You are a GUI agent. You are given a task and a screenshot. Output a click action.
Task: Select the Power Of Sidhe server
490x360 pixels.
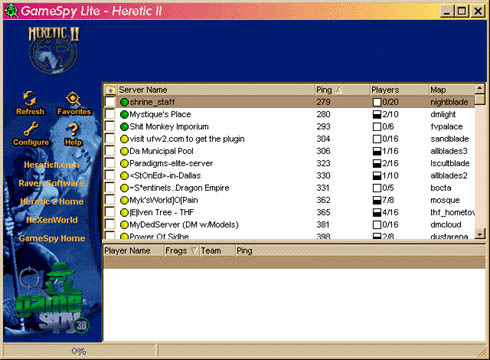[289, 236]
